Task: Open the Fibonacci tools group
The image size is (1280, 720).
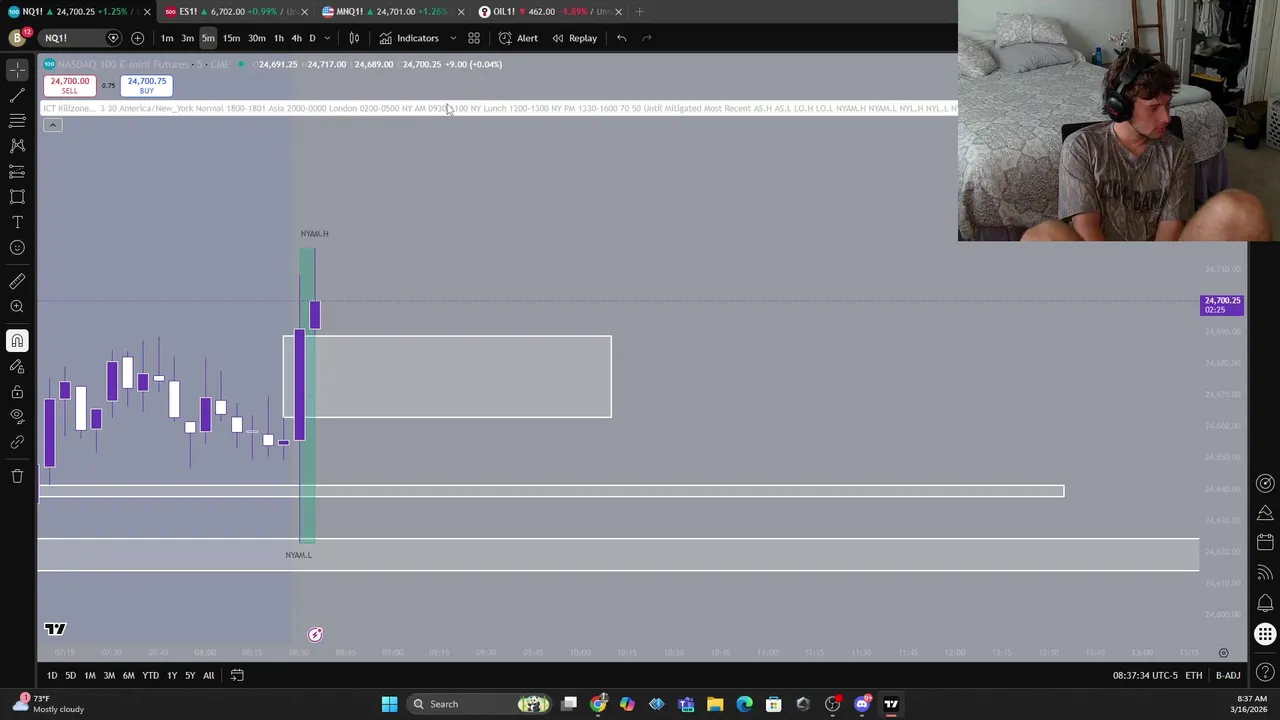Action: pos(17,121)
